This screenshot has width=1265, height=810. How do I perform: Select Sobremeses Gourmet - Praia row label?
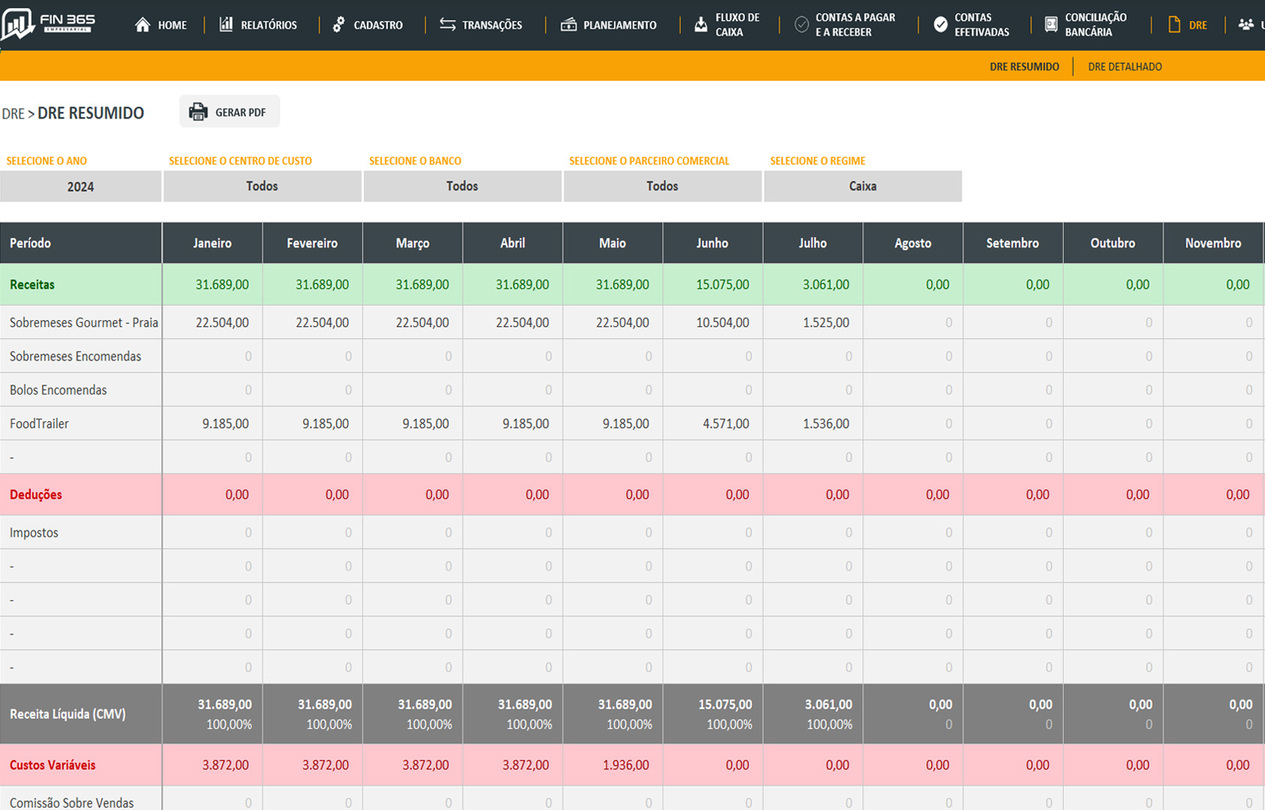pyautogui.click(x=84, y=322)
